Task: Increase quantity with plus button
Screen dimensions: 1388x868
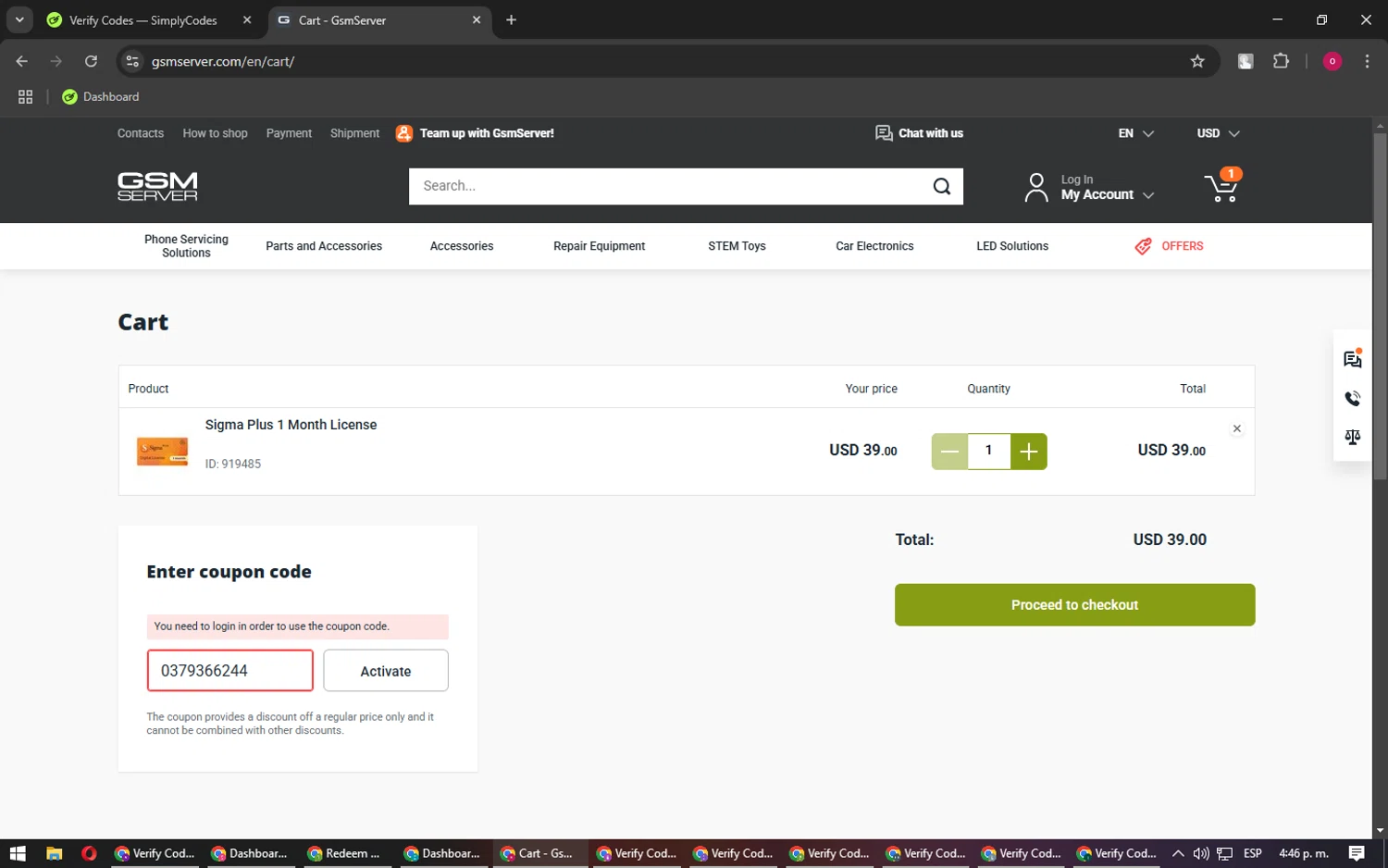Action: coord(1028,452)
